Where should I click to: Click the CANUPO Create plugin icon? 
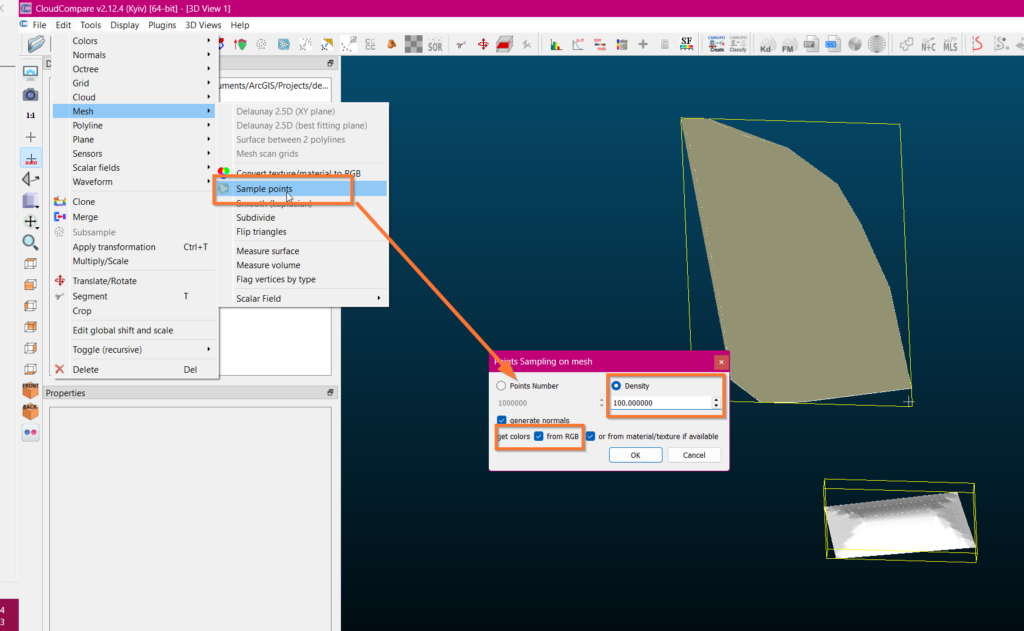click(716, 44)
